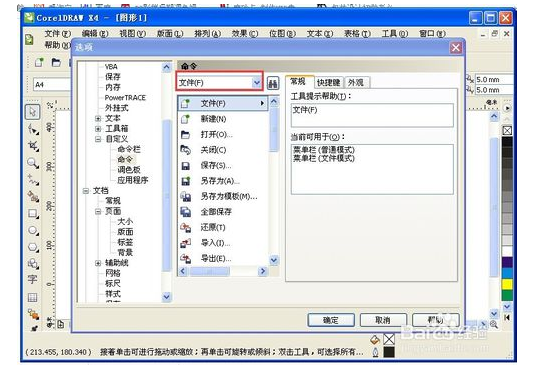Select 背景 in the options tree
This screenshot has width=547, height=375.
point(125,252)
